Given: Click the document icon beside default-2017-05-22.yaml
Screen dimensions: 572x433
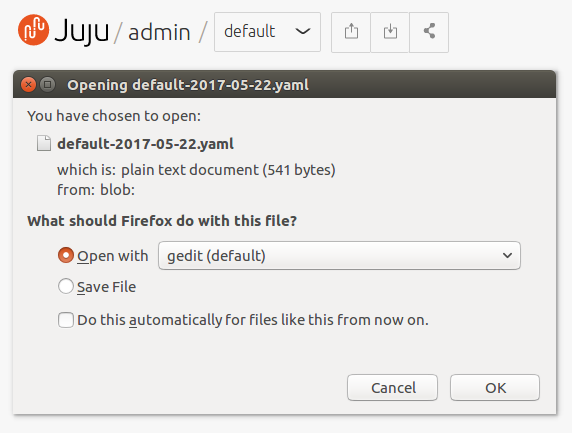Looking at the screenshot, I should click(x=44, y=143).
